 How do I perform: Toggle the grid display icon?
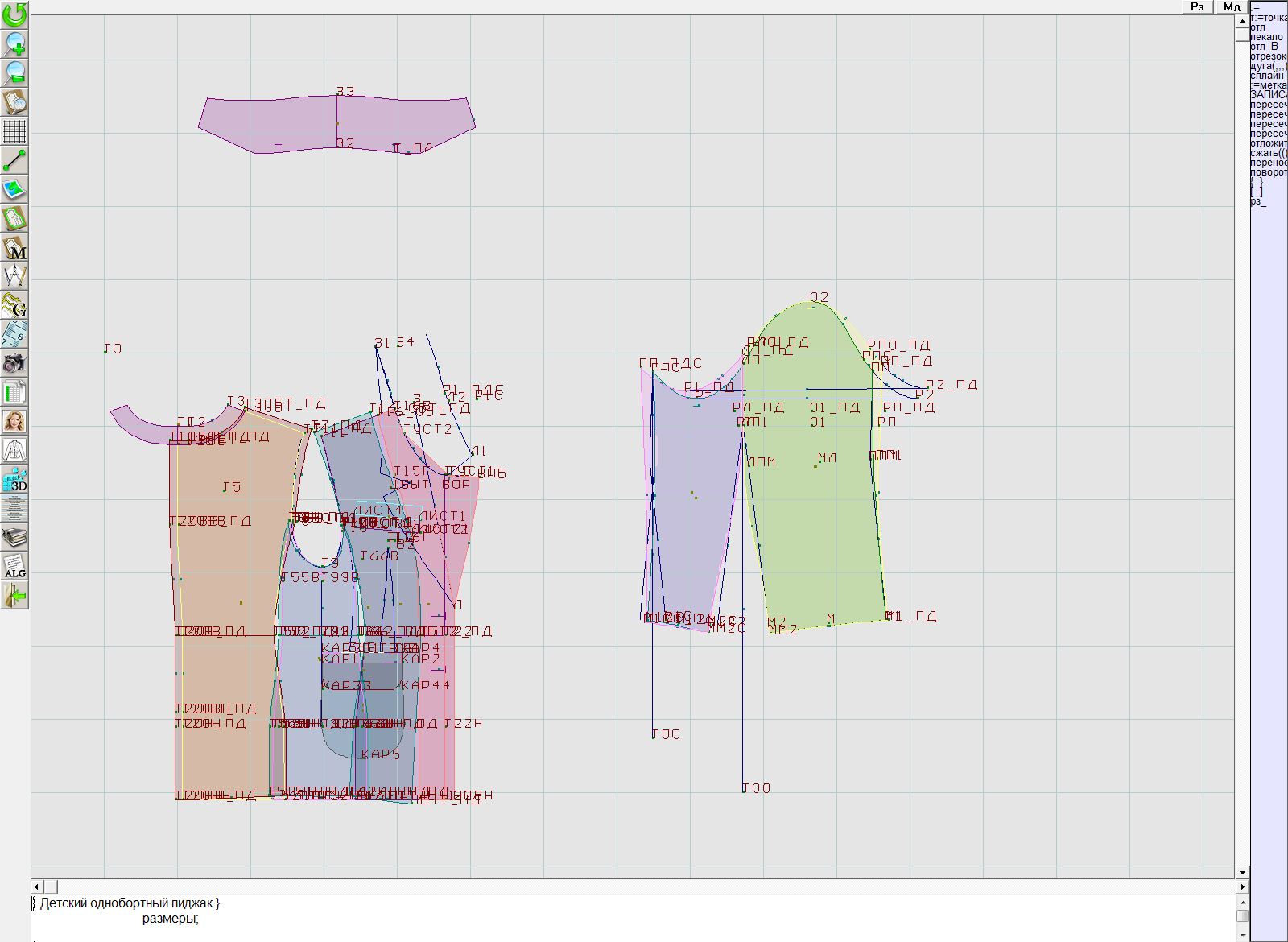click(14, 130)
